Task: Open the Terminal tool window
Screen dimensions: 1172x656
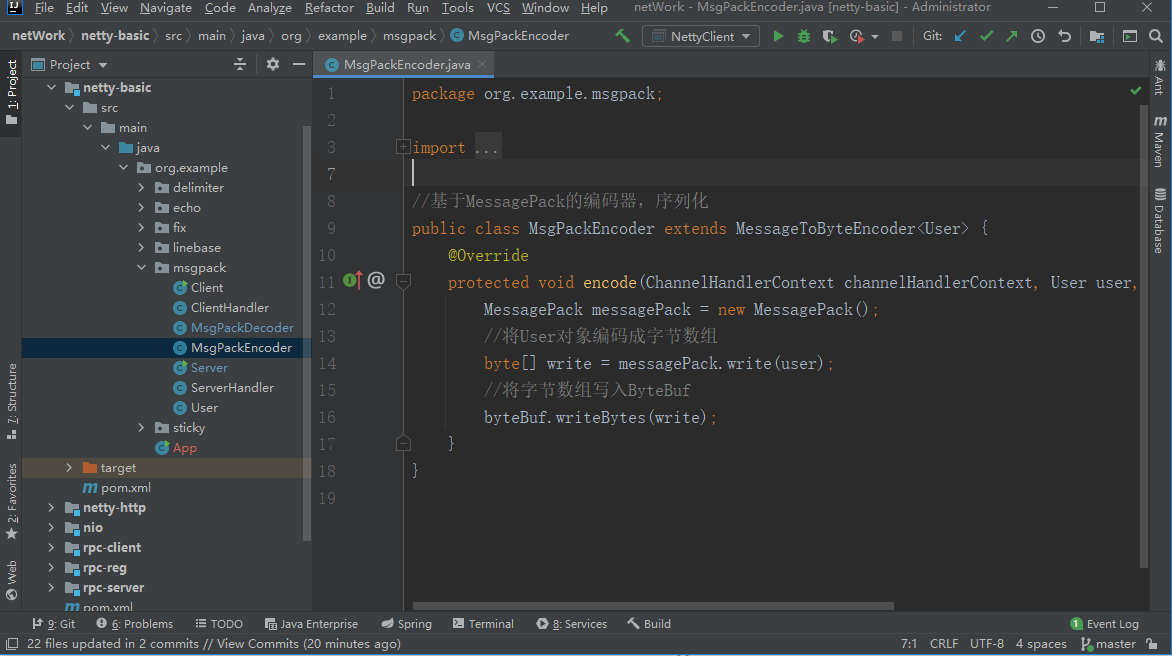Action: (x=483, y=624)
